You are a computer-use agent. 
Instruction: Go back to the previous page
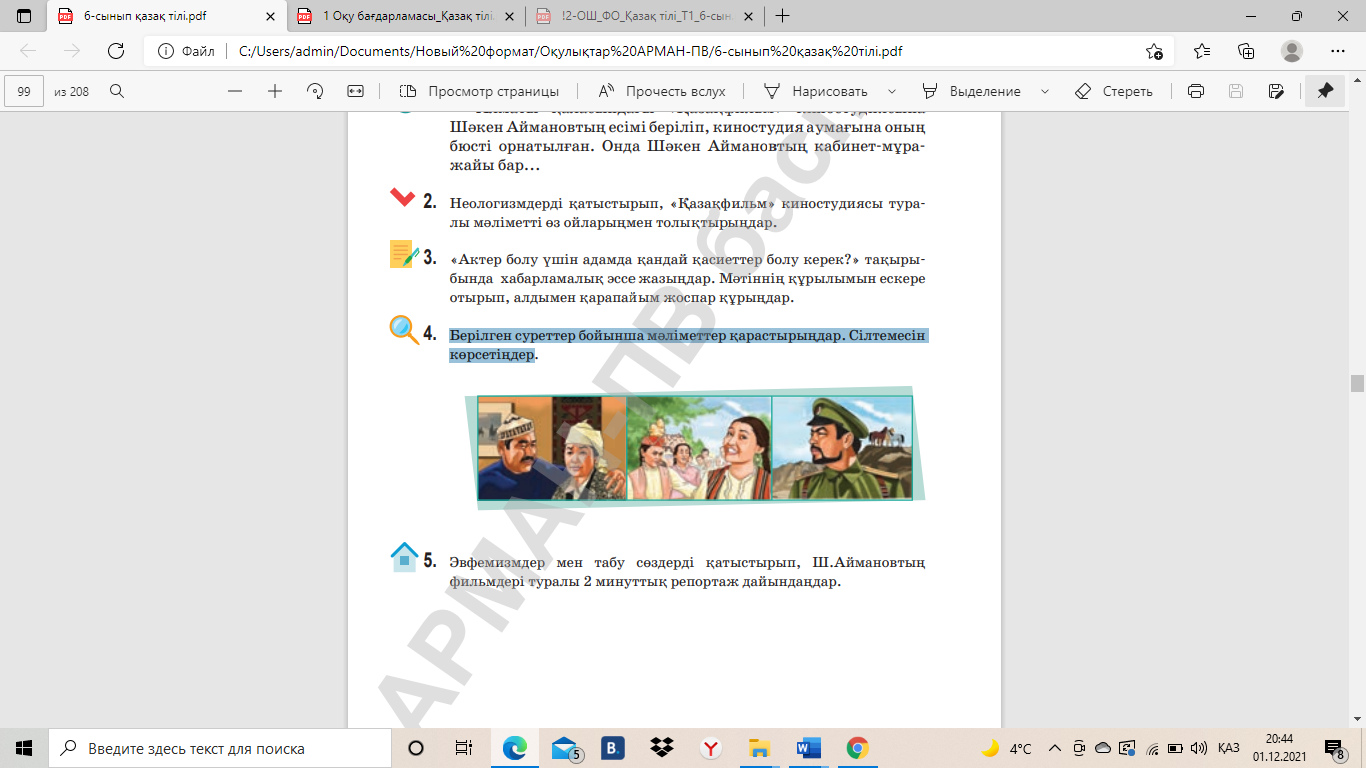coord(28,52)
